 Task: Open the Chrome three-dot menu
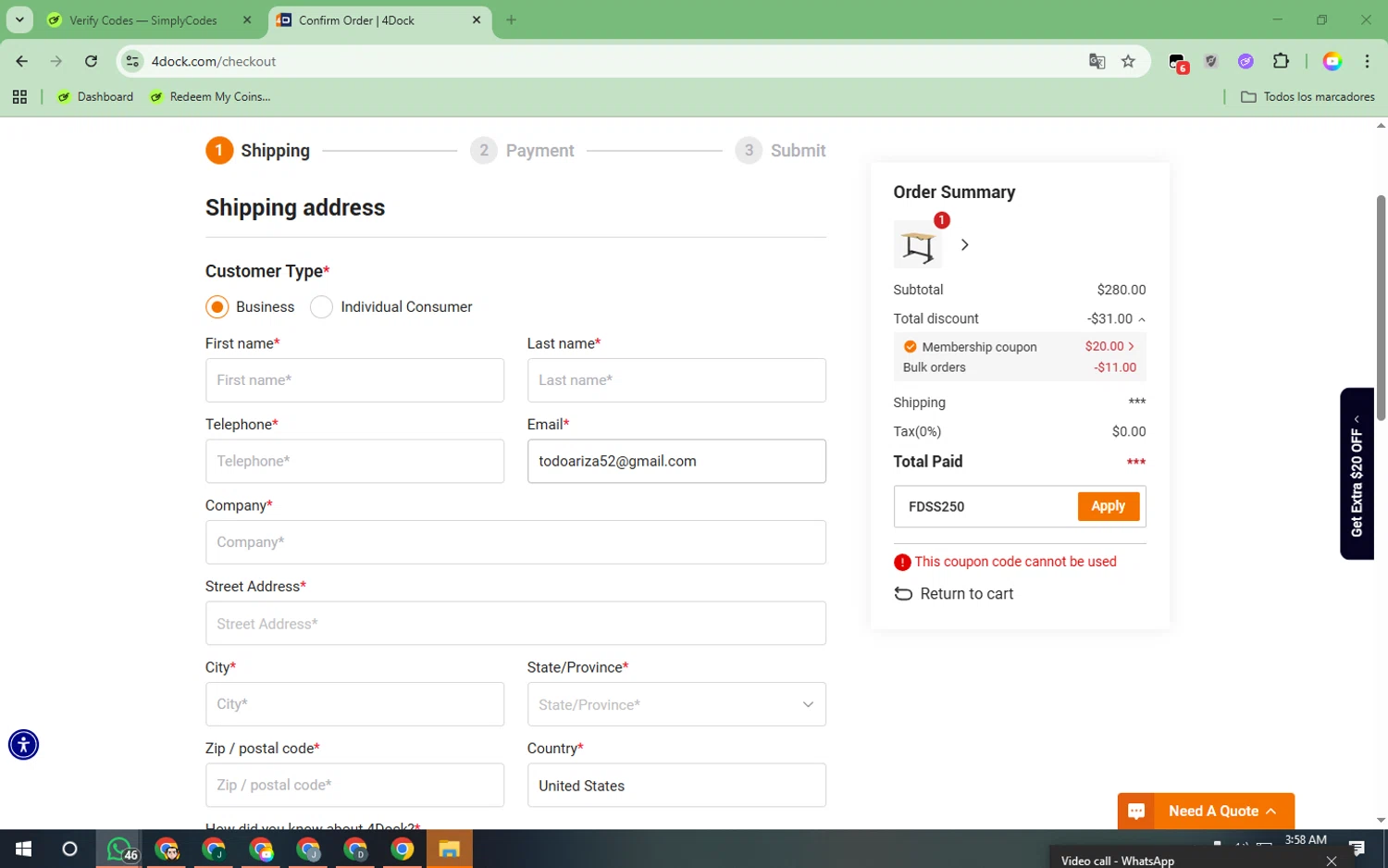(1367, 61)
